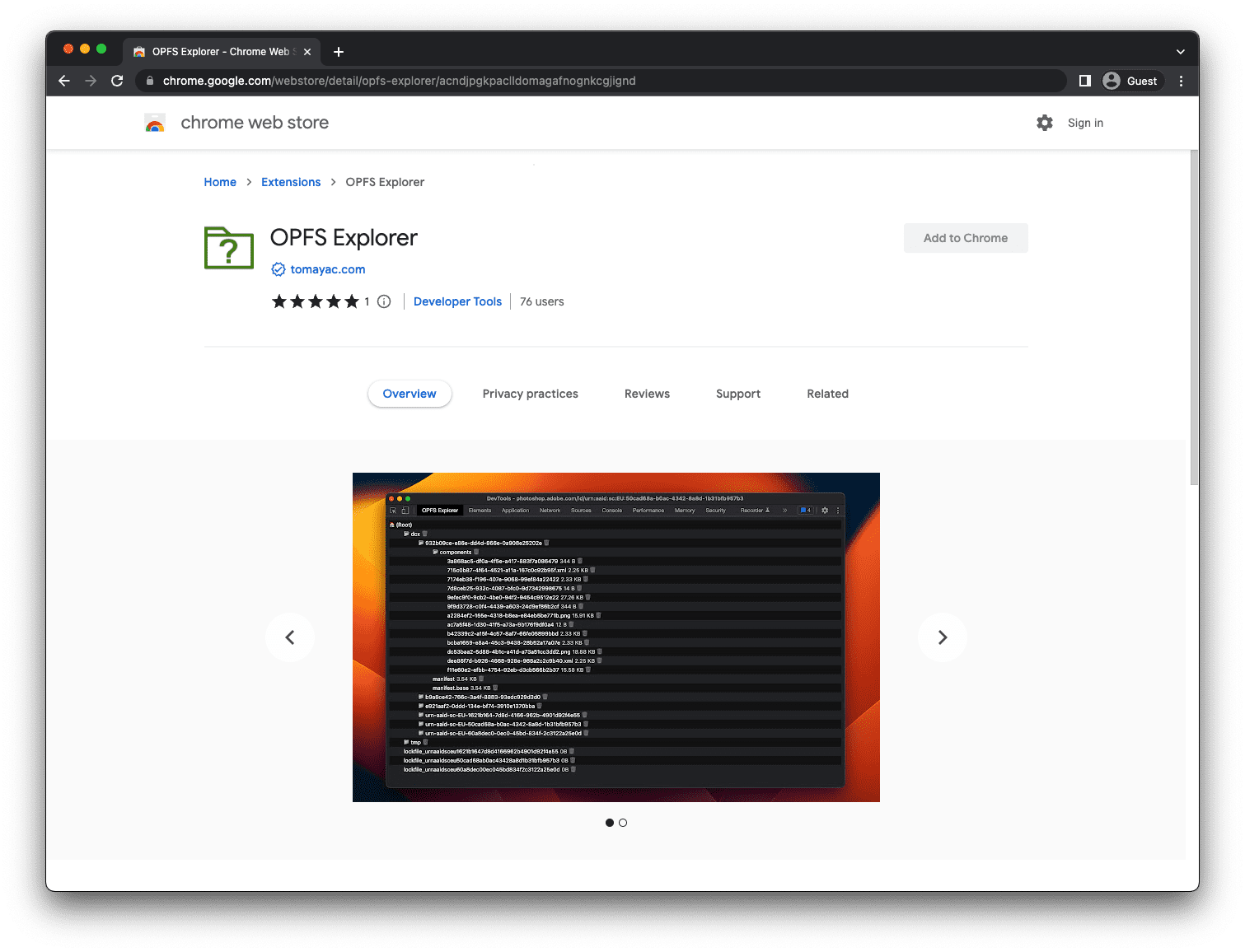The height and width of the screenshot is (952, 1245).
Task: Open the more-tabs chevron in the DevTools toolbar
Action: pos(784,511)
